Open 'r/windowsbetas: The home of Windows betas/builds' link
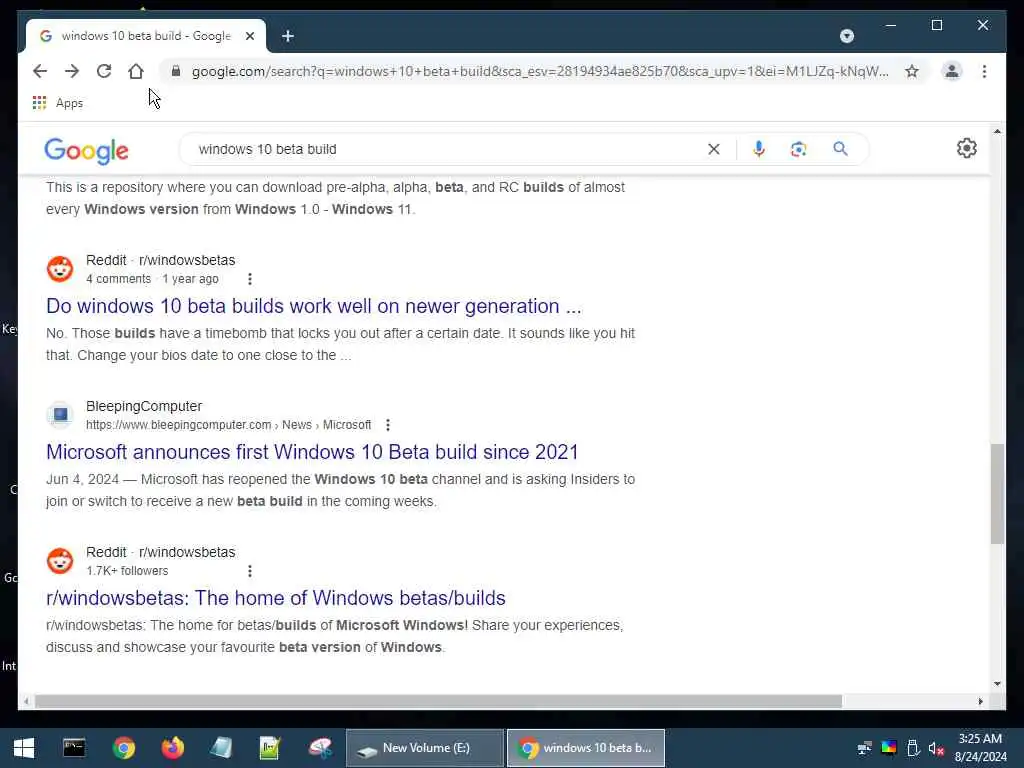This screenshot has width=1024, height=768. coord(276,598)
